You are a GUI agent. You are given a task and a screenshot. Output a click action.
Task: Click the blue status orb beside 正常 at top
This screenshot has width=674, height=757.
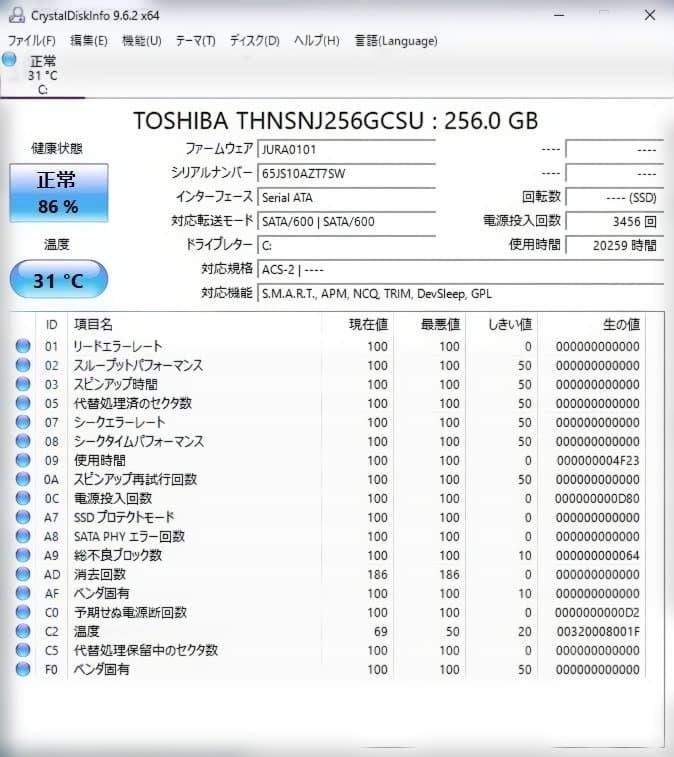9,60
